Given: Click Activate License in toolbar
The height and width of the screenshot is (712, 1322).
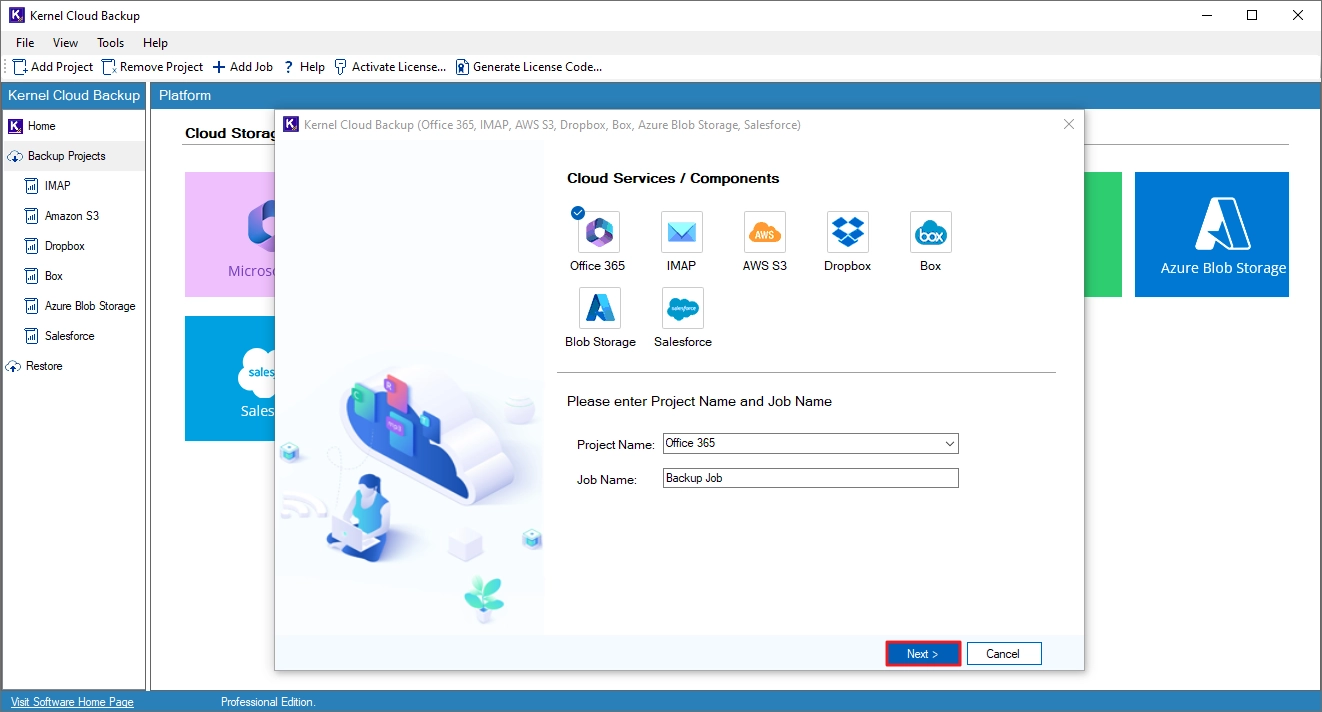Looking at the screenshot, I should 390,67.
